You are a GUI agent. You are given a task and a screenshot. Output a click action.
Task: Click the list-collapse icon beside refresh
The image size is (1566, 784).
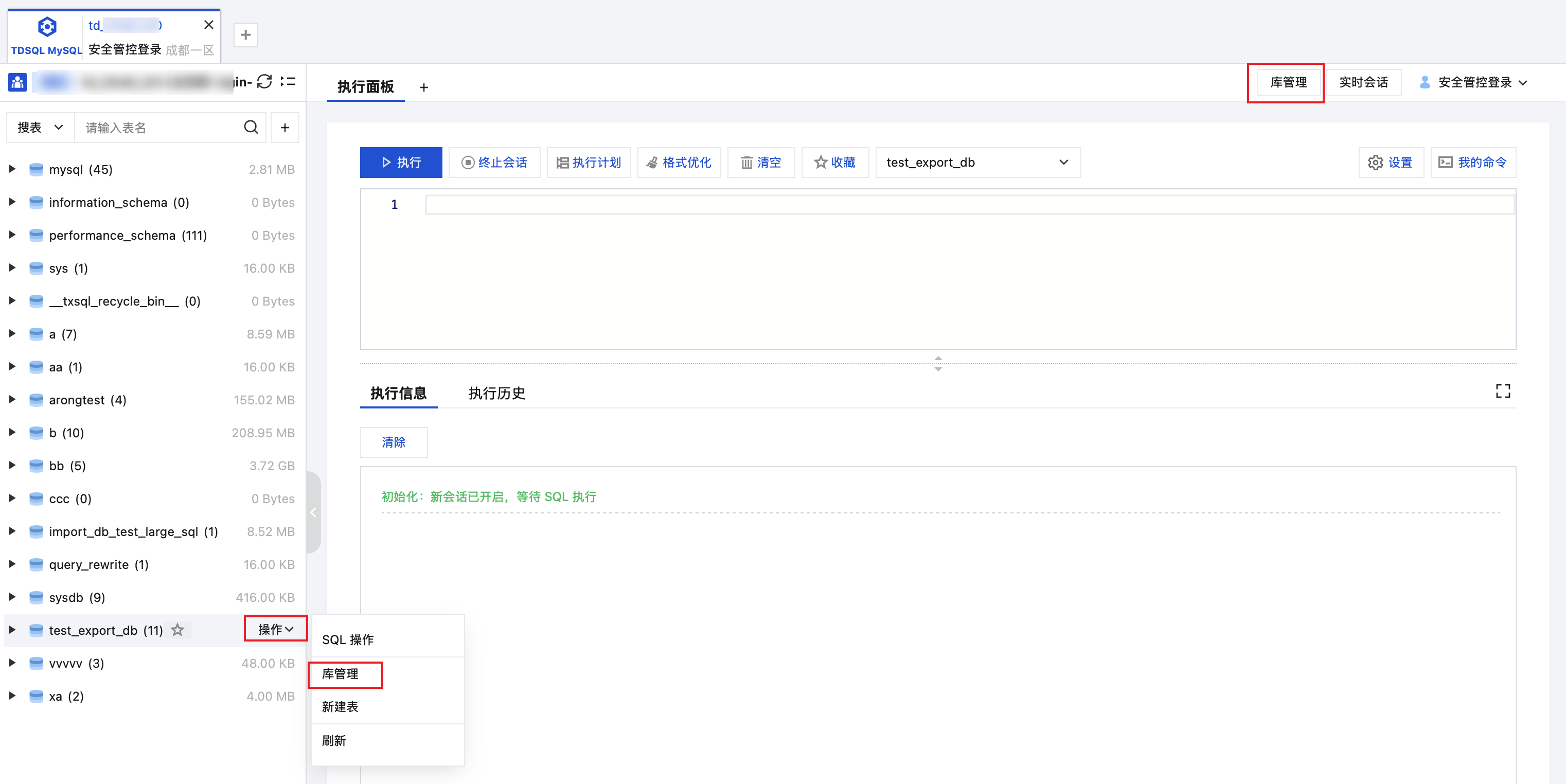pos(288,82)
